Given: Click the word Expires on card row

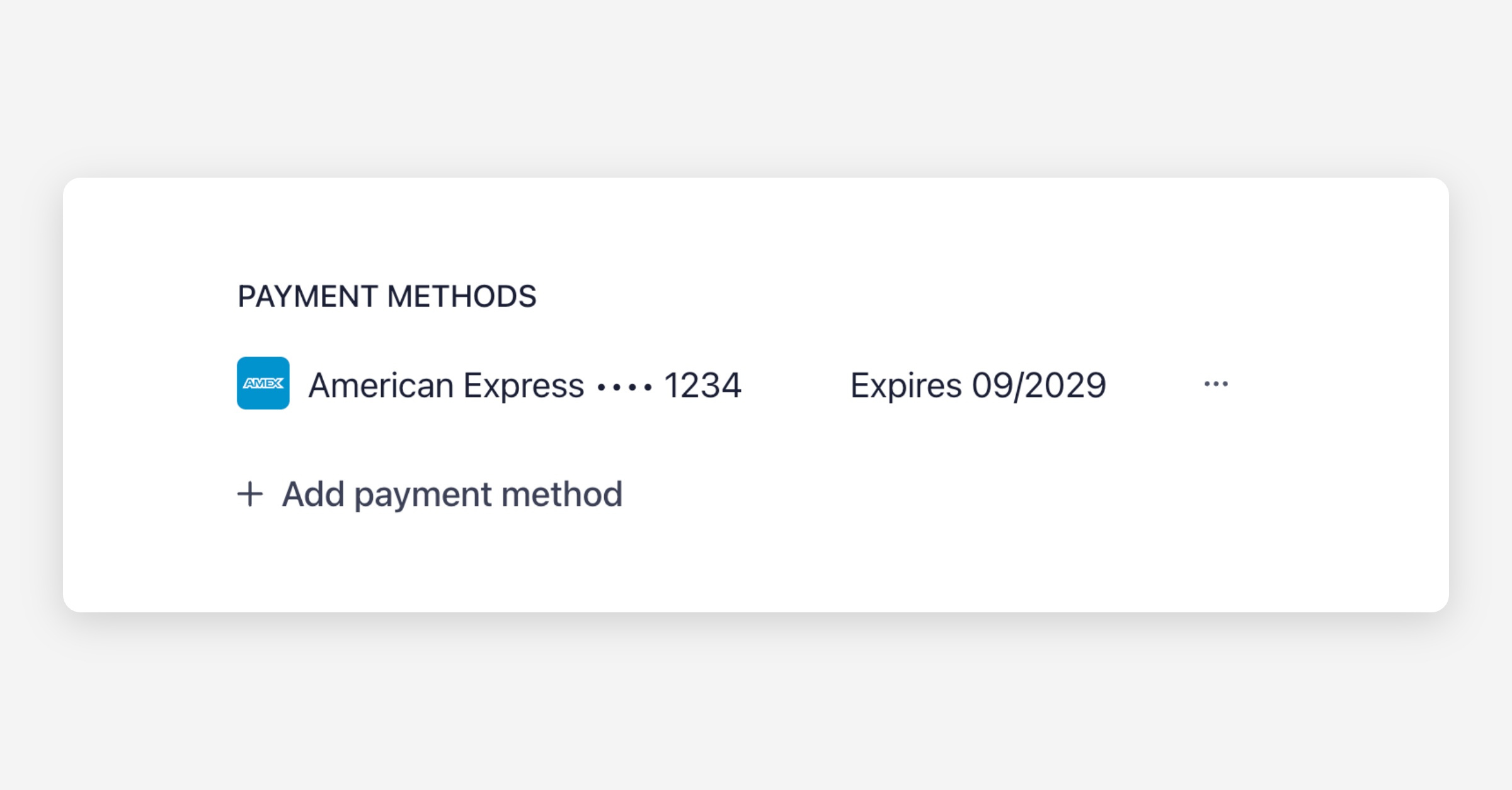Looking at the screenshot, I should (906, 385).
